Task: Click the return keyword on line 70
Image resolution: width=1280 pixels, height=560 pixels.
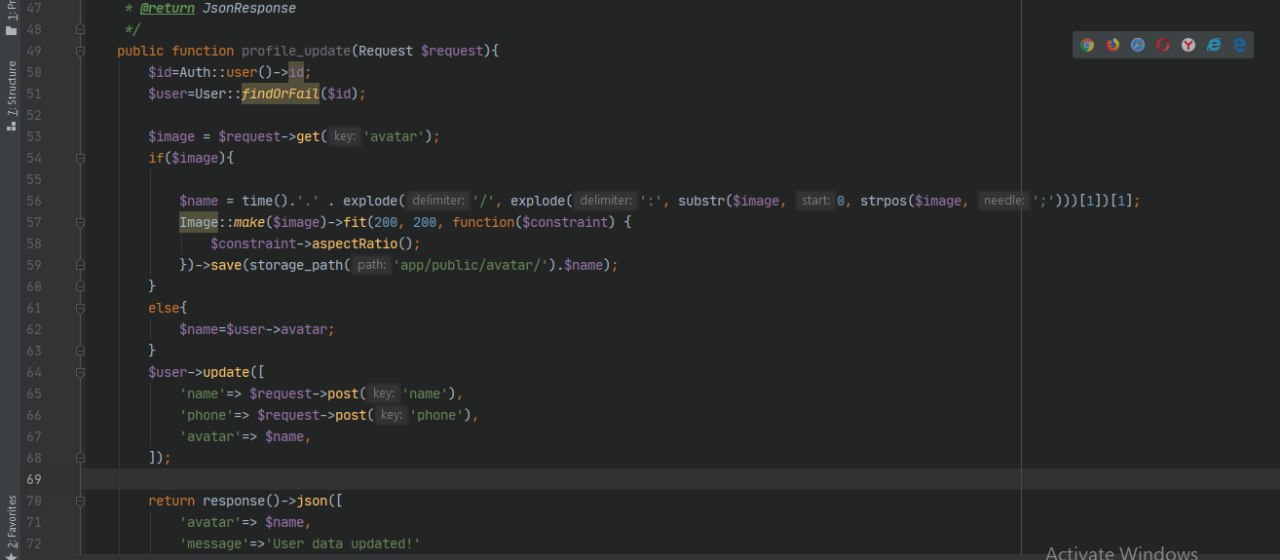Action: point(172,501)
